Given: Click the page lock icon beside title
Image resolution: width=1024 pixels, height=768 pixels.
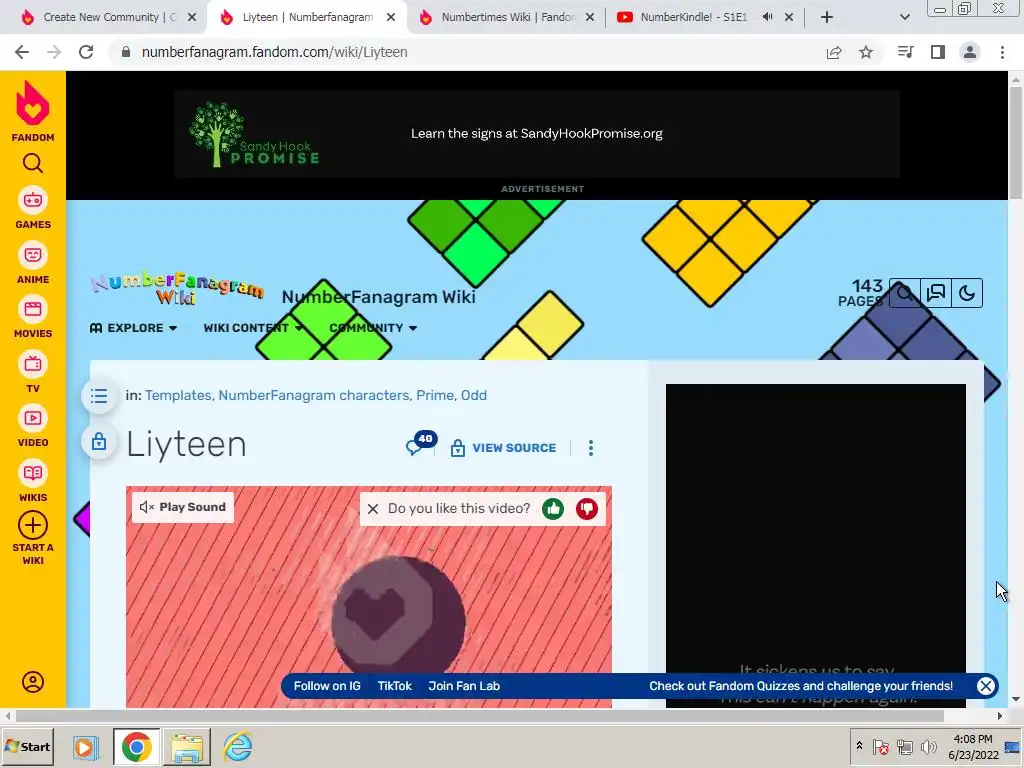Looking at the screenshot, I should 99,441.
